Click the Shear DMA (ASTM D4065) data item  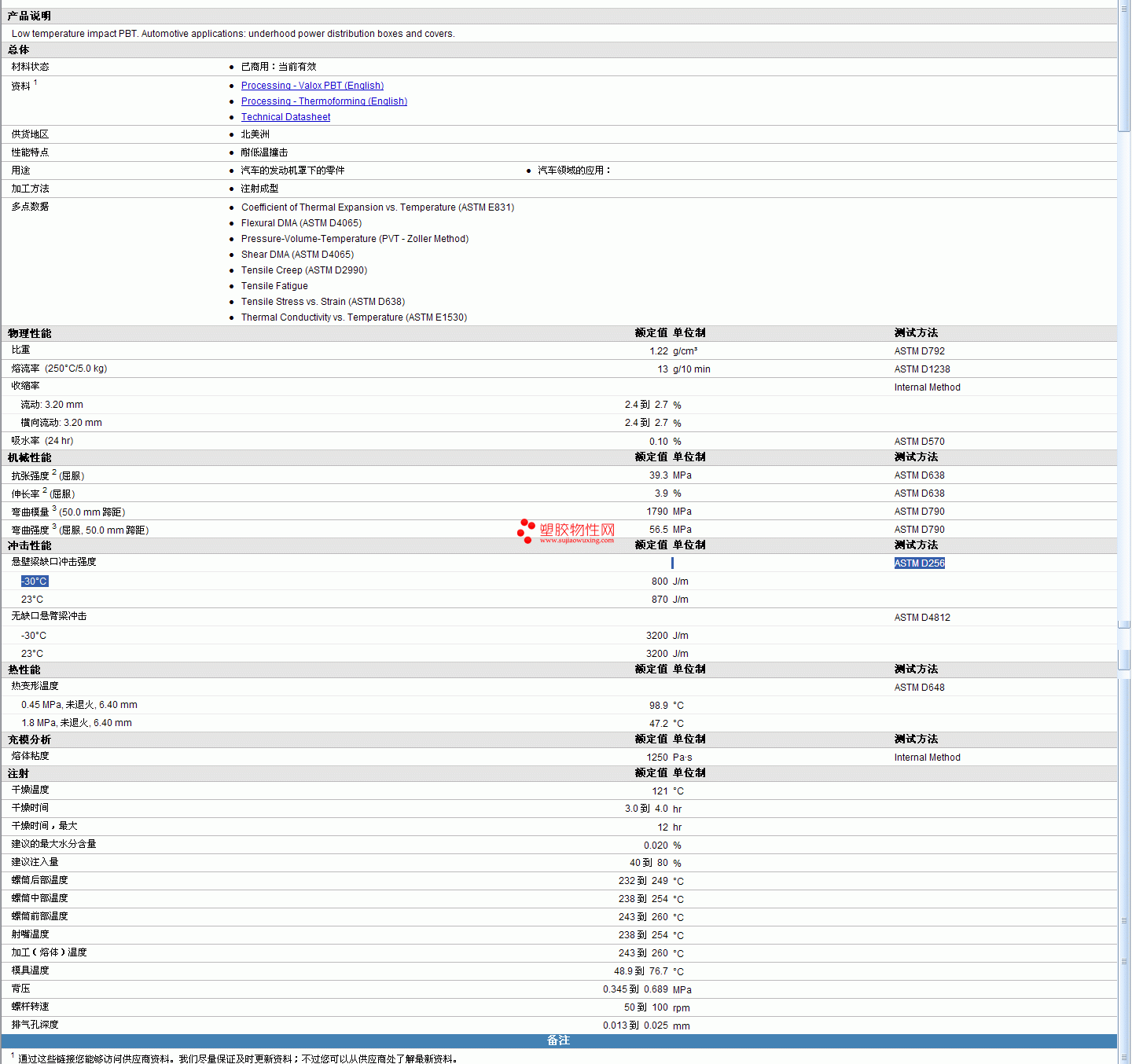coord(297,255)
